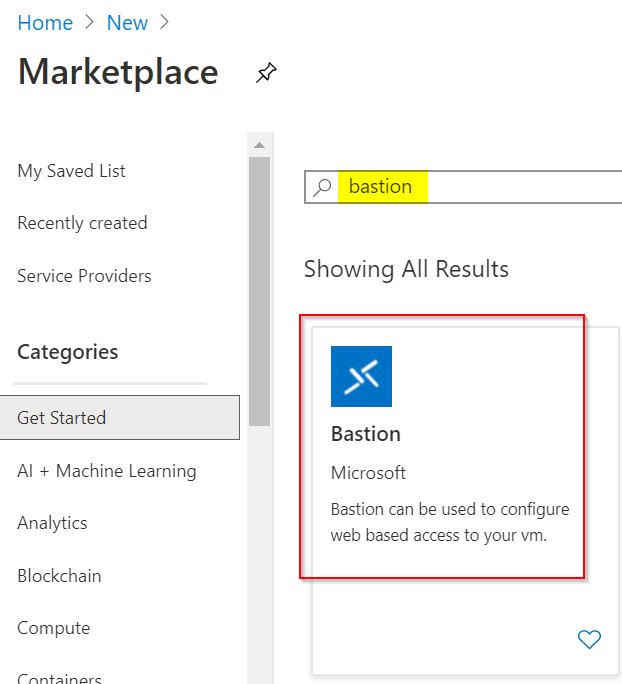This screenshot has height=684, width=622.
Task: Select AI + Machine Learning category
Action: click(107, 471)
